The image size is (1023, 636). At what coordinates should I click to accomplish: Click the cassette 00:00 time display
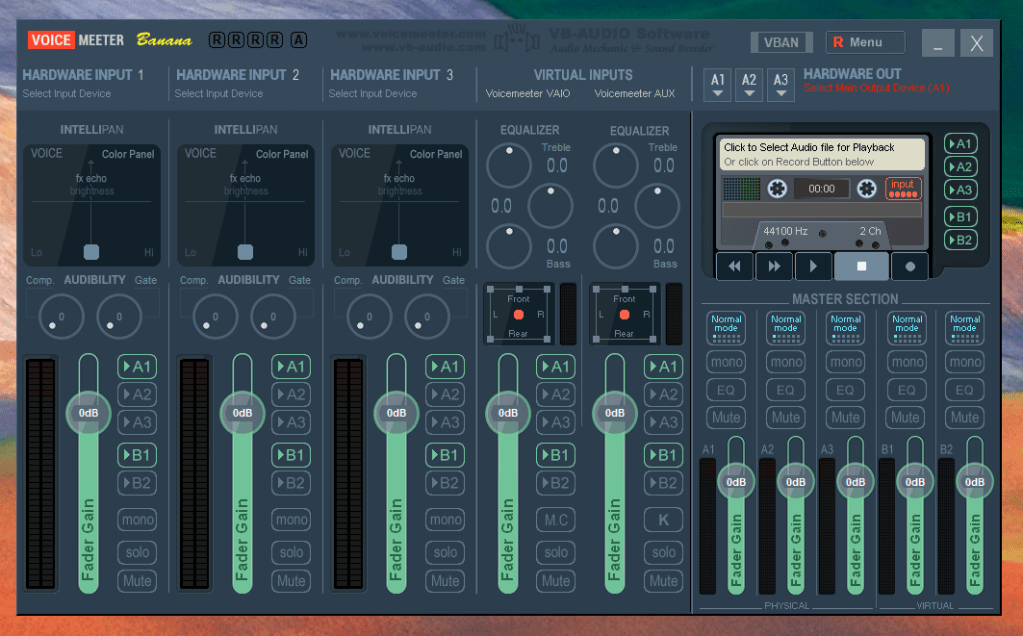click(x=821, y=189)
